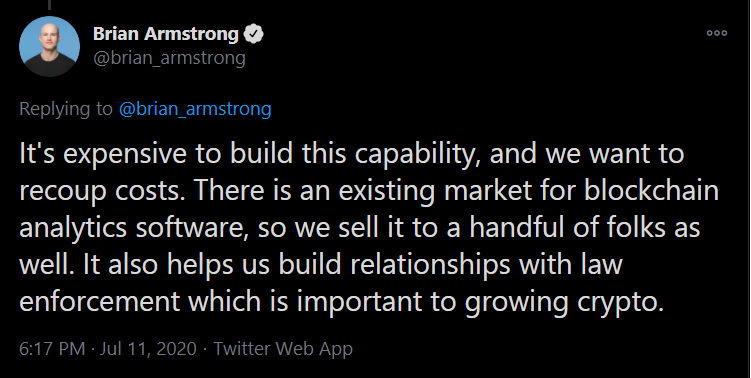Click the verified checkmark badge beside the name
The image size is (751, 378).
point(253,34)
